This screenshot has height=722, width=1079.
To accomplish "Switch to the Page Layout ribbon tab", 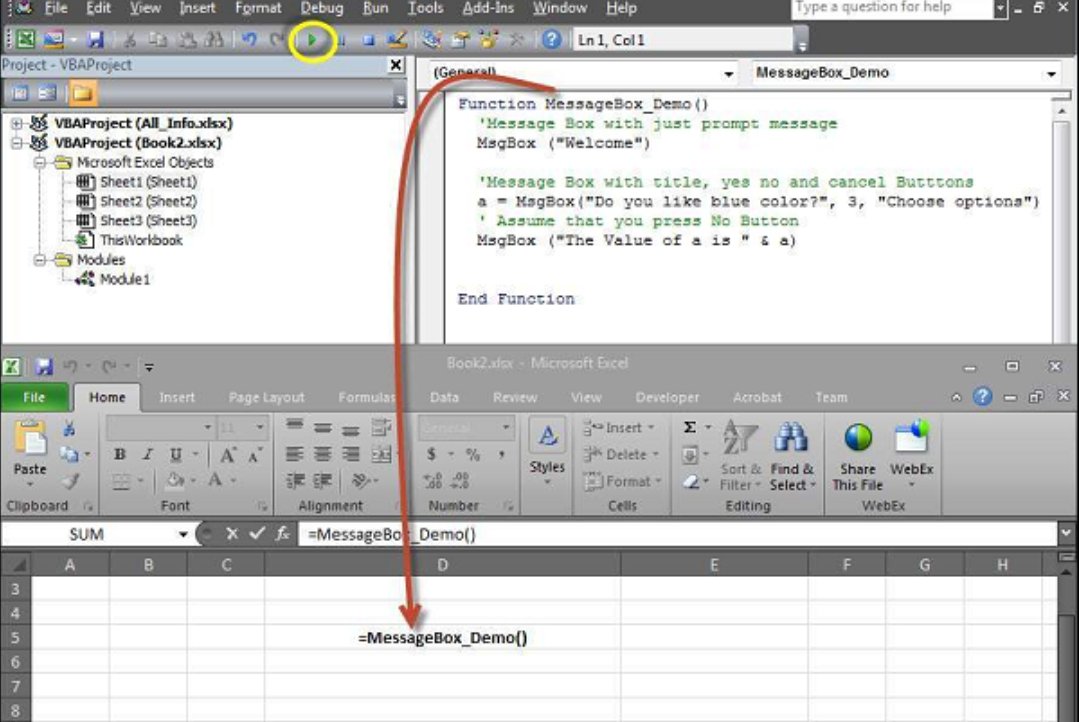I will click(x=266, y=397).
